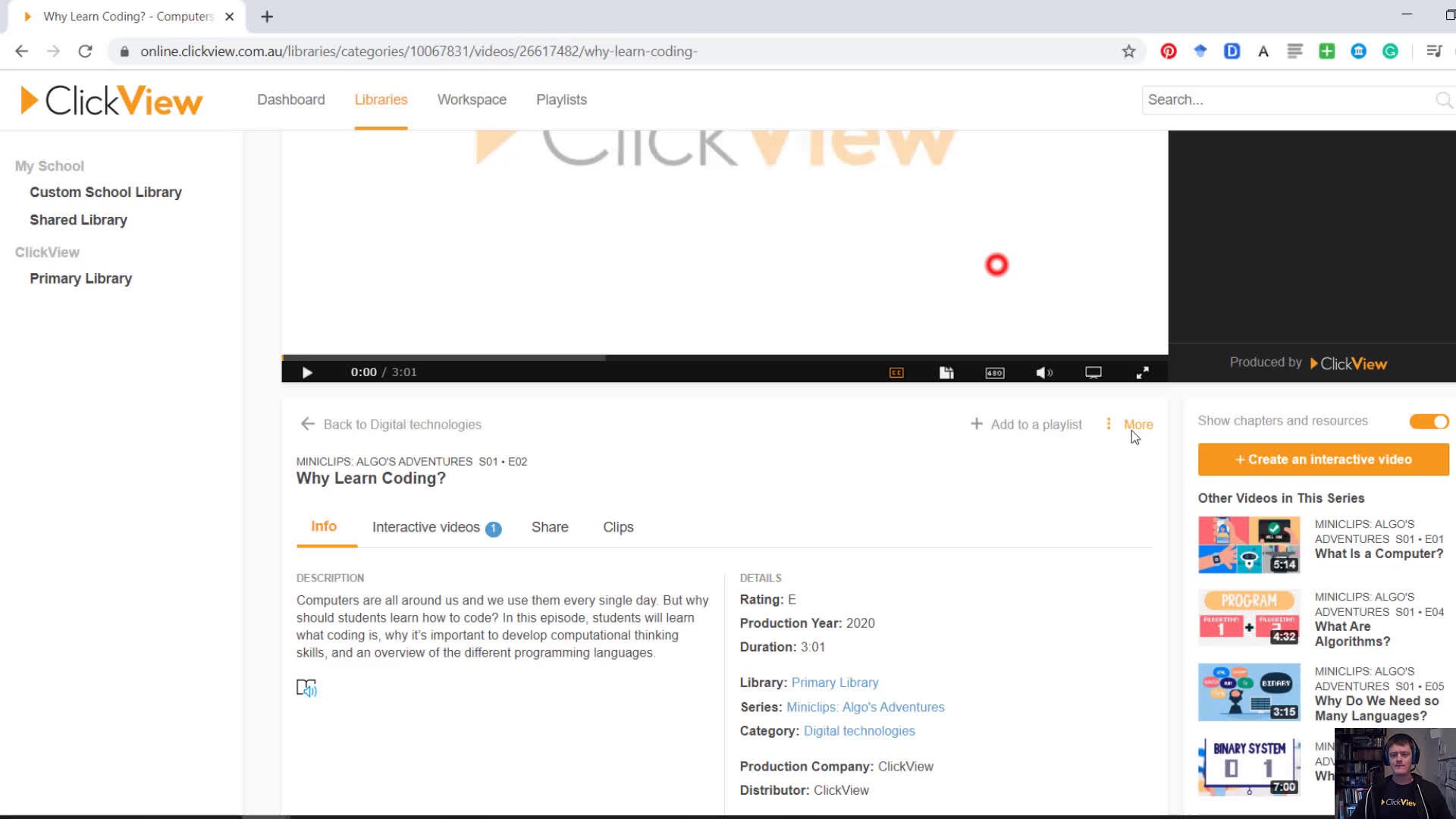Enter fullscreen mode in the player
Image resolution: width=1456 pixels, height=819 pixels.
click(x=1143, y=372)
